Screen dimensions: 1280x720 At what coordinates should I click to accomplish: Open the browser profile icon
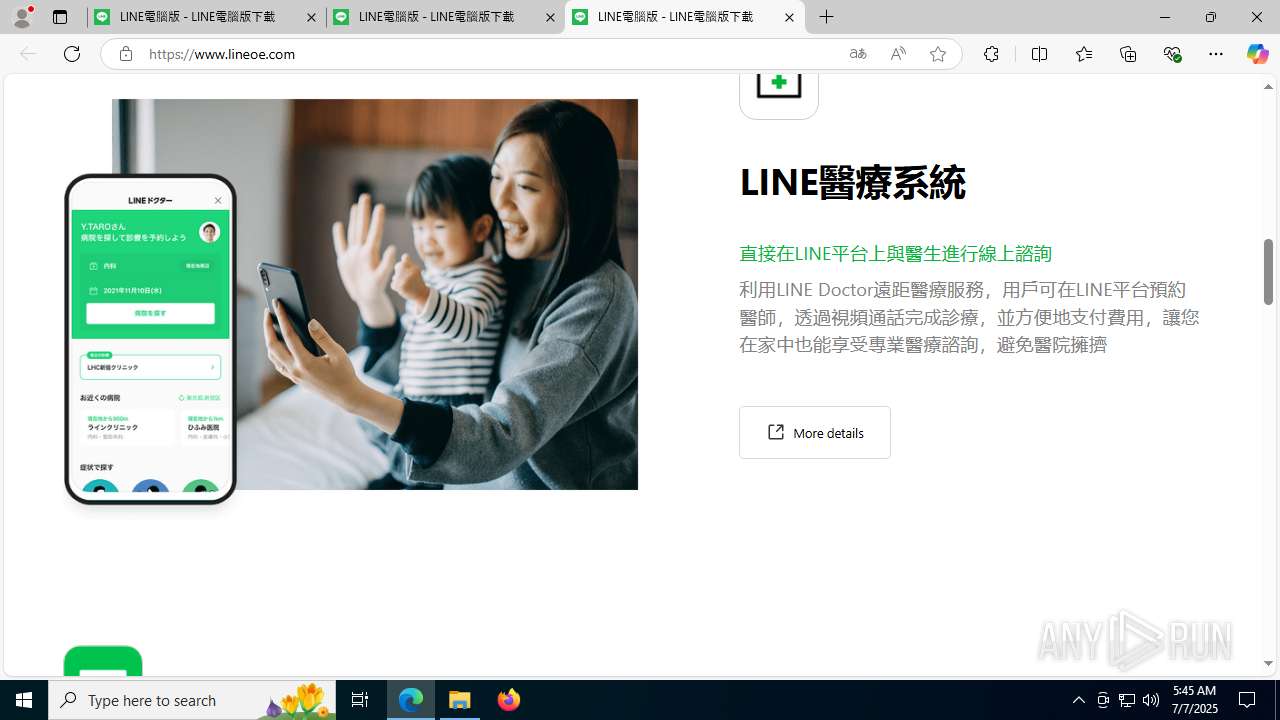pos(22,17)
